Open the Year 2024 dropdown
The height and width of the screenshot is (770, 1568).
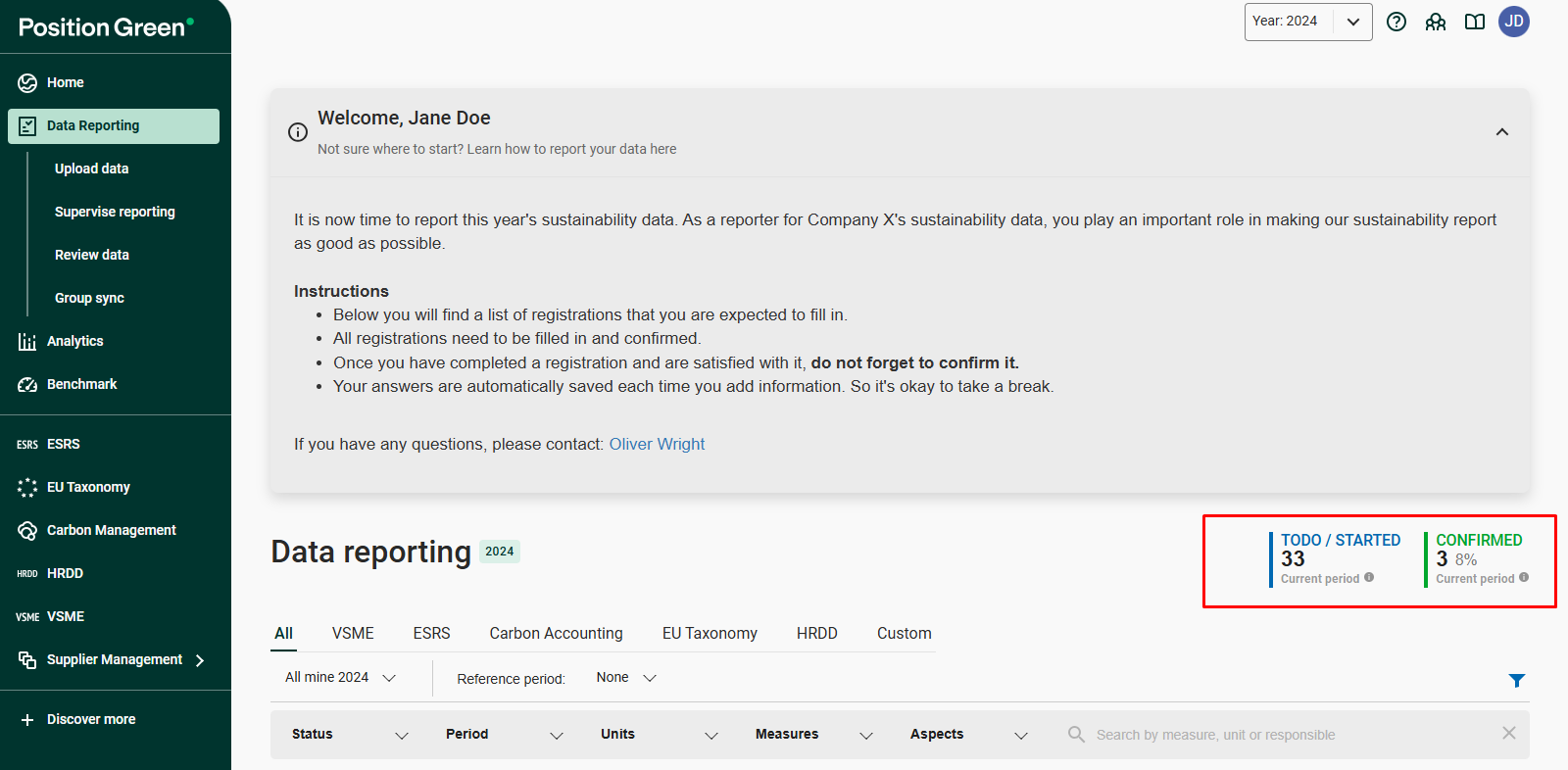point(1307,22)
